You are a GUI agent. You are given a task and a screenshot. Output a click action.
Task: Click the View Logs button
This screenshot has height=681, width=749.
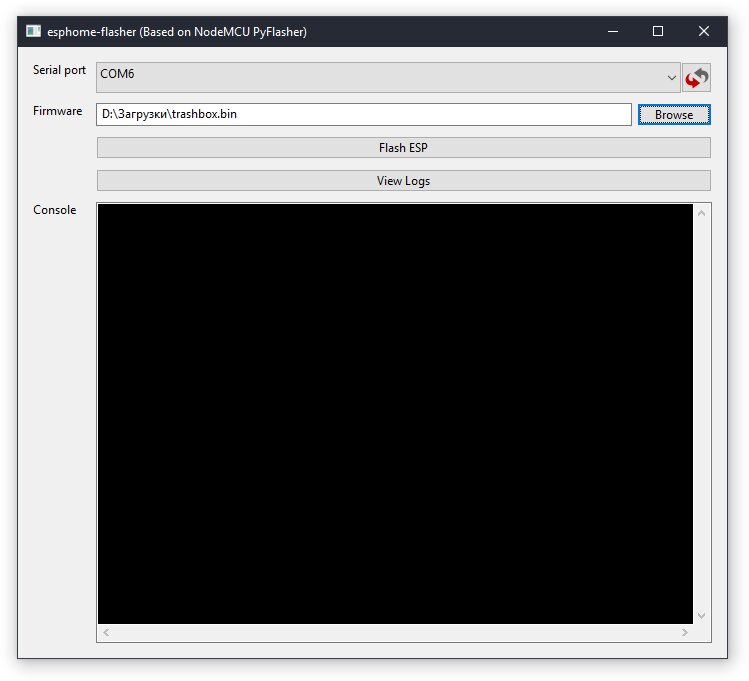(404, 181)
